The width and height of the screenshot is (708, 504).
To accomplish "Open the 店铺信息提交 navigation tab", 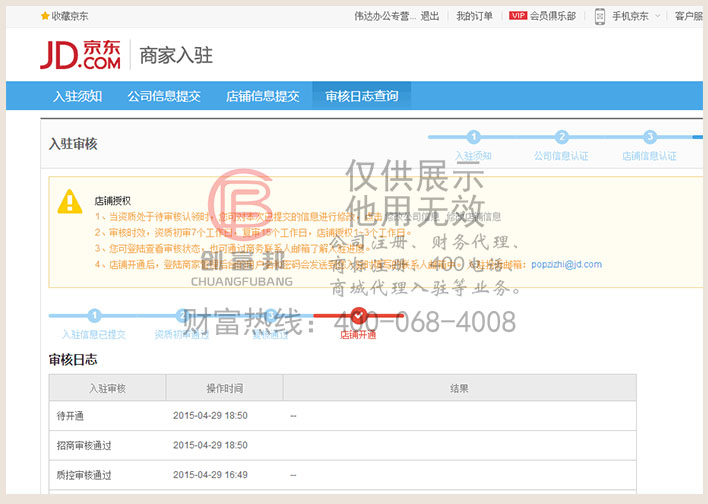I will [x=263, y=96].
